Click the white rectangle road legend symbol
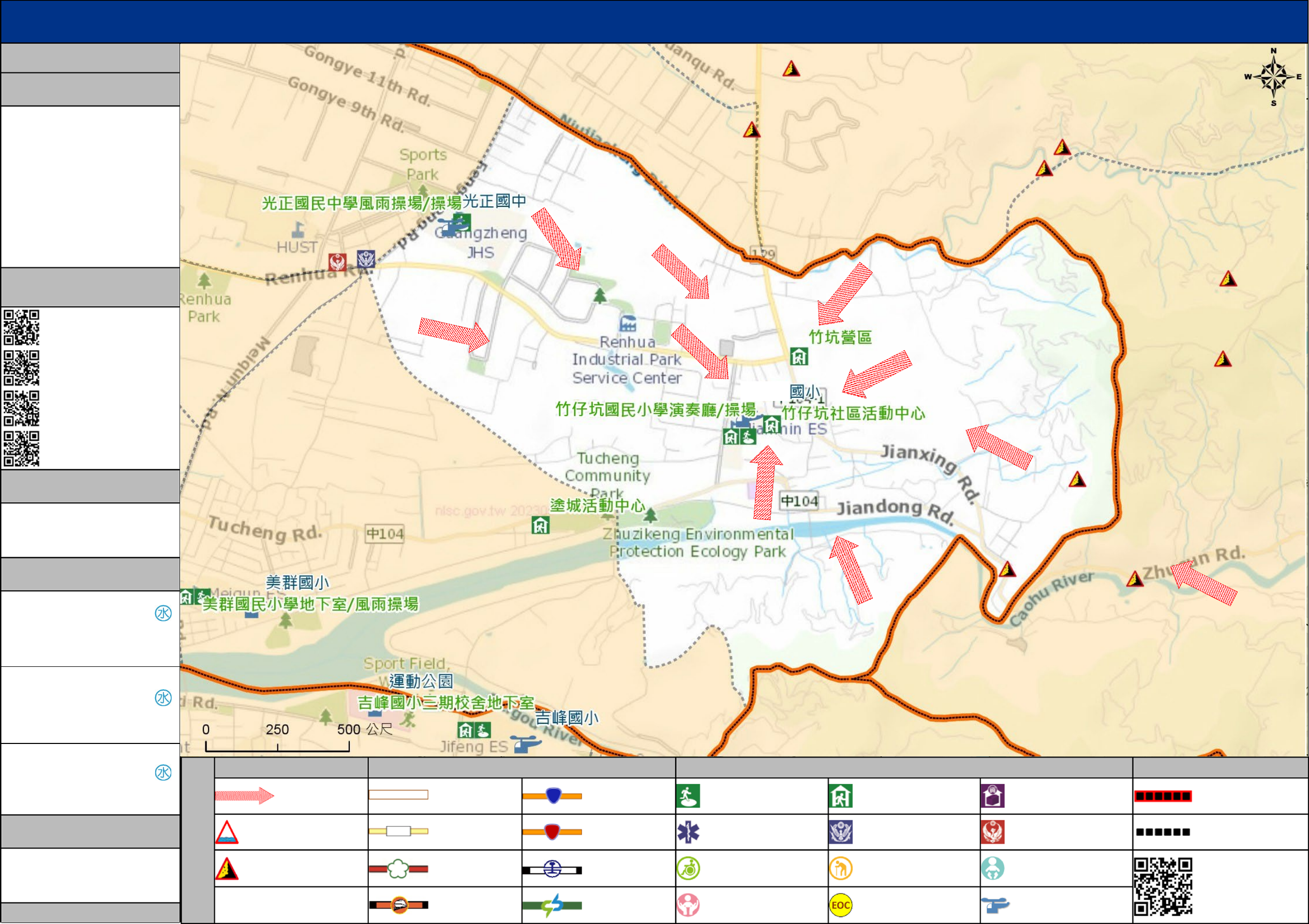The image size is (1309, 924). point(398,795)
